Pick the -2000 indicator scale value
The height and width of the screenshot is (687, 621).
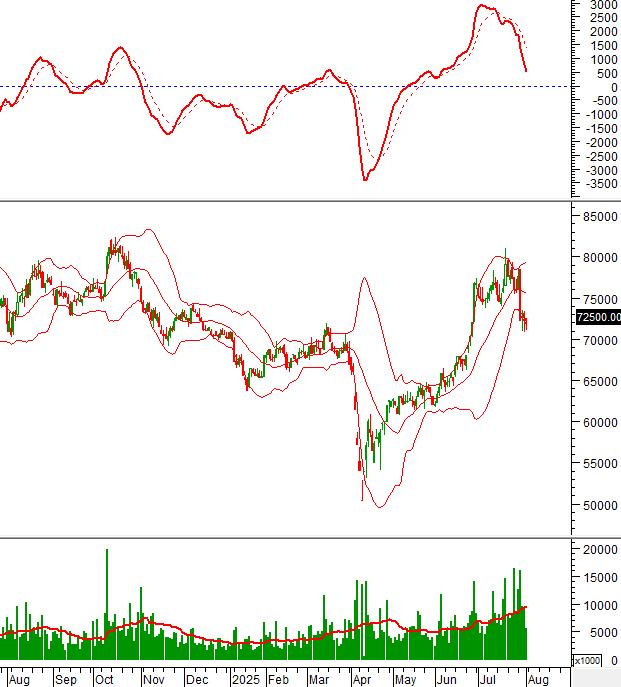[x=601, y=142]
